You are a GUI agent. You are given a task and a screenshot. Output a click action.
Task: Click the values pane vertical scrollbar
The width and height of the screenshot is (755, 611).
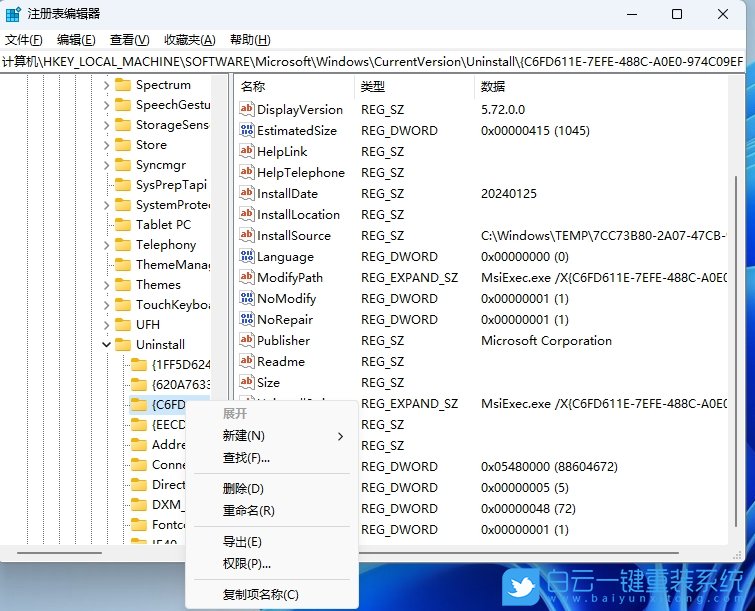tap(736, 351)
